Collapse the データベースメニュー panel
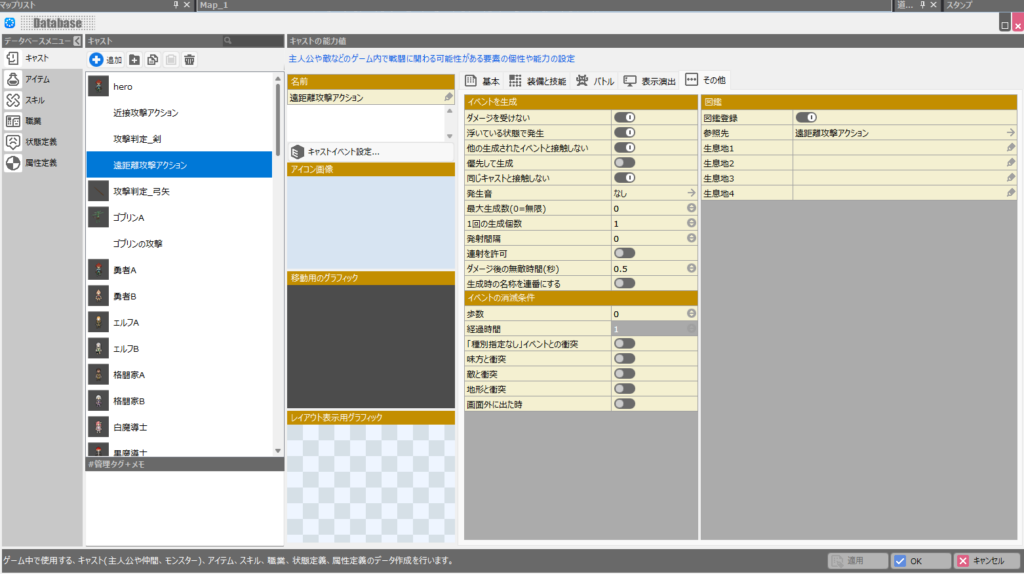Image resolution: width=1024 pixels, height=574 pixels. tap(77, 41)
